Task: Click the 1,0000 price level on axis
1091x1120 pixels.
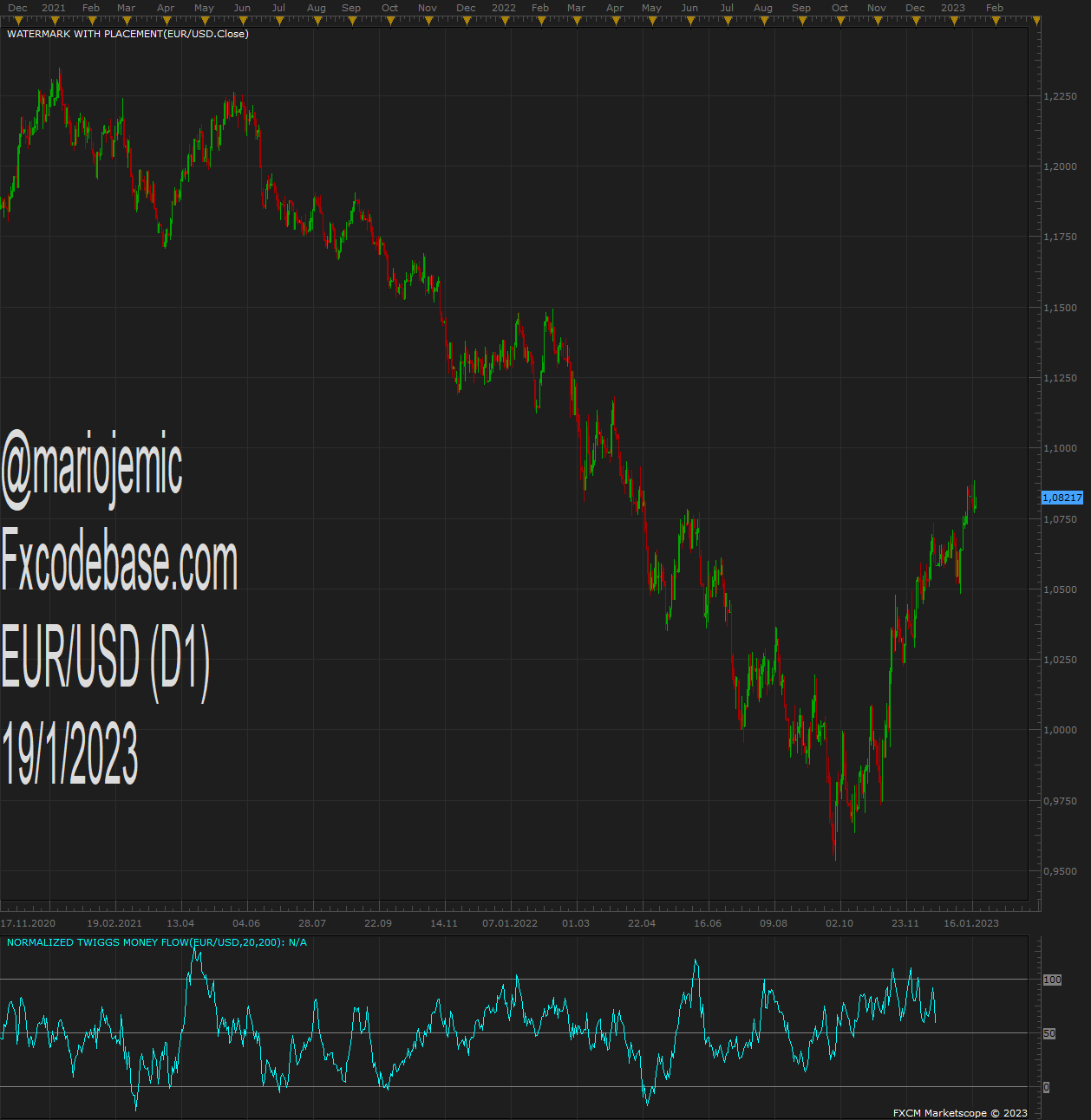Action: click(x=1061, y=730)
